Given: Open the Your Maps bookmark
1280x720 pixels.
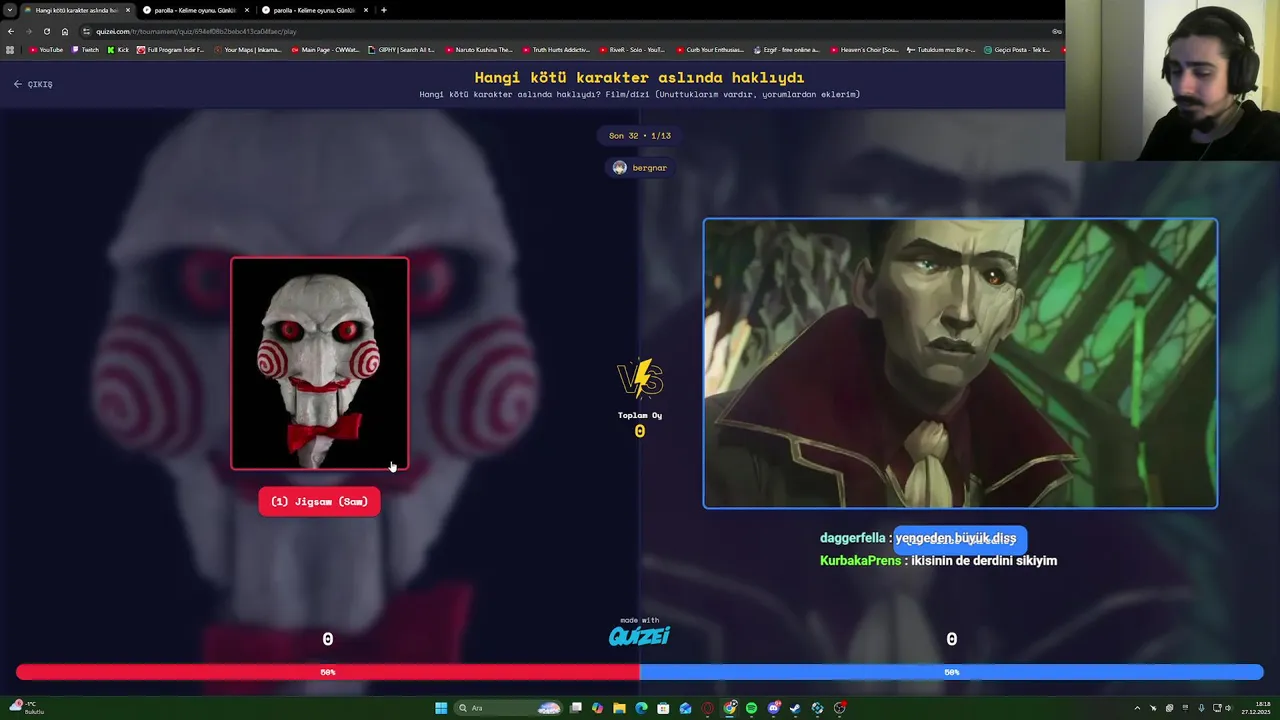Looking at the screenshot, I should (247, 49).
